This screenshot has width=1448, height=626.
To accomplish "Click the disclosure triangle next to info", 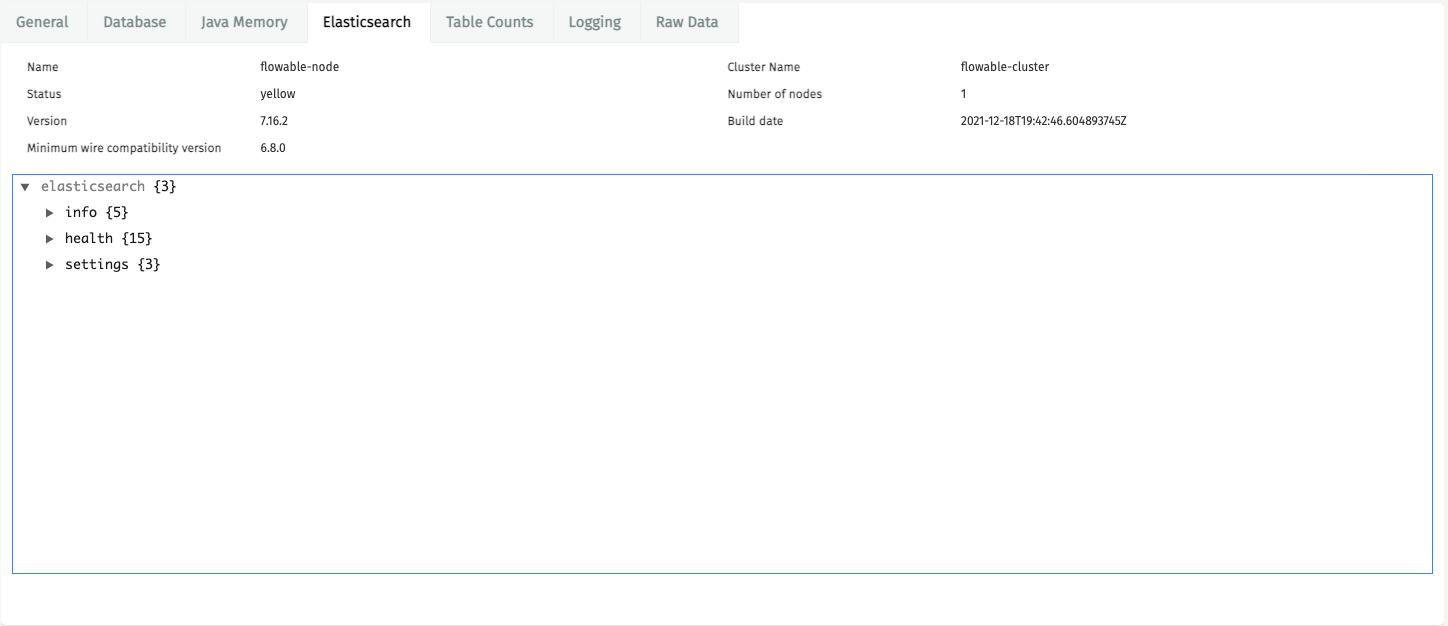I will click(49, 212).
